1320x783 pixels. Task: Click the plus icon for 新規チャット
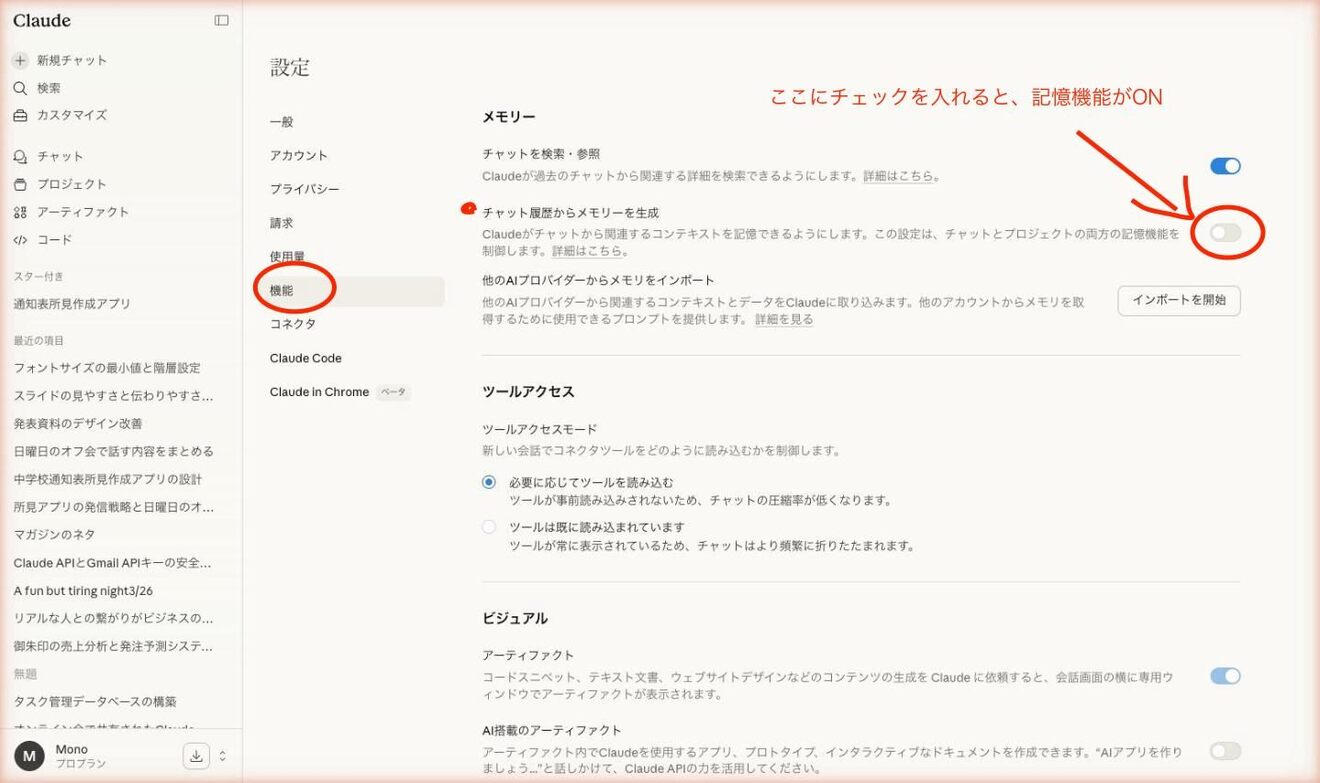[x=20, y=60]
